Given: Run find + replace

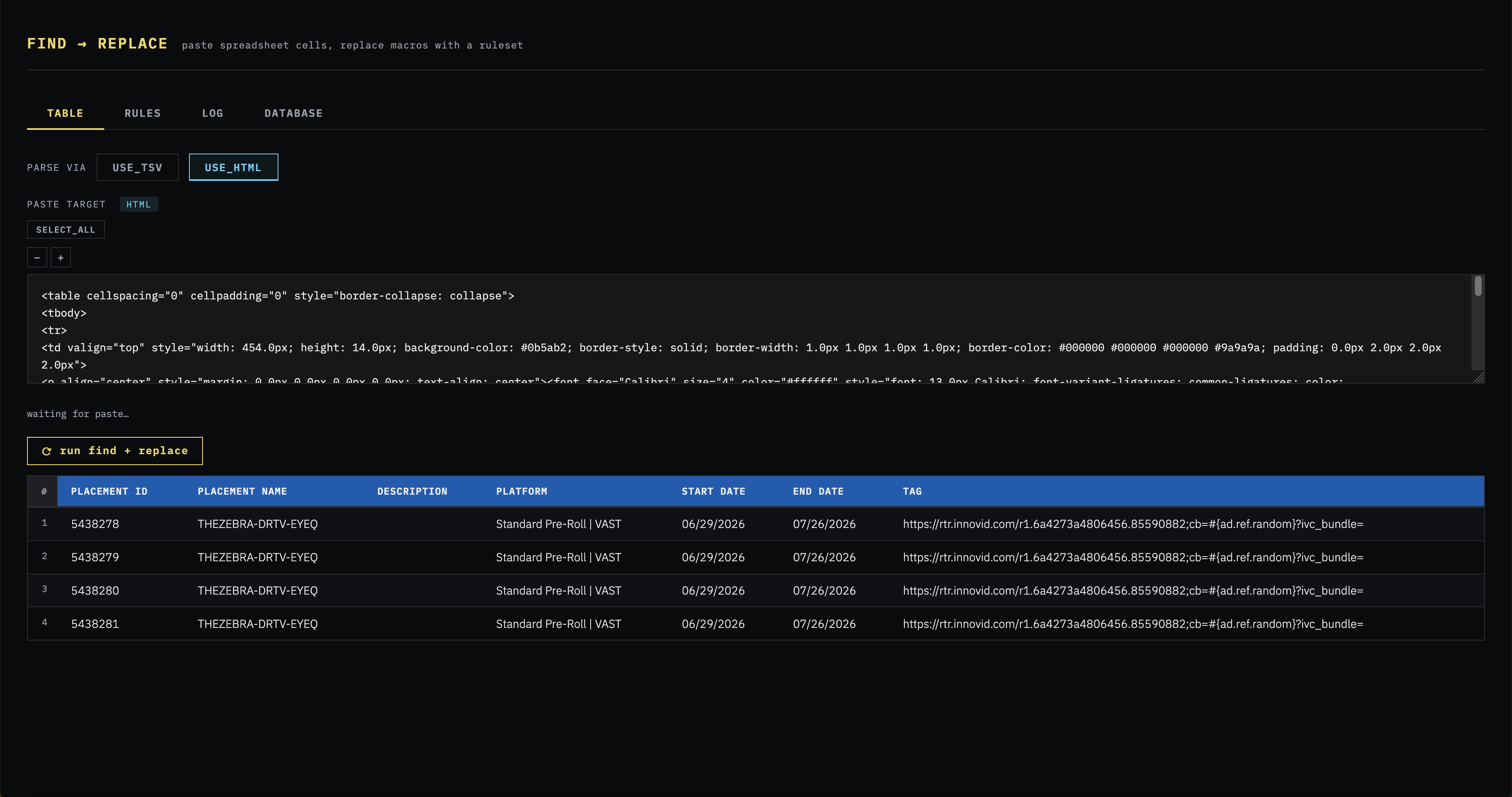Looking at the screenshot, I should pyautogui.click(x=115, y=451).
